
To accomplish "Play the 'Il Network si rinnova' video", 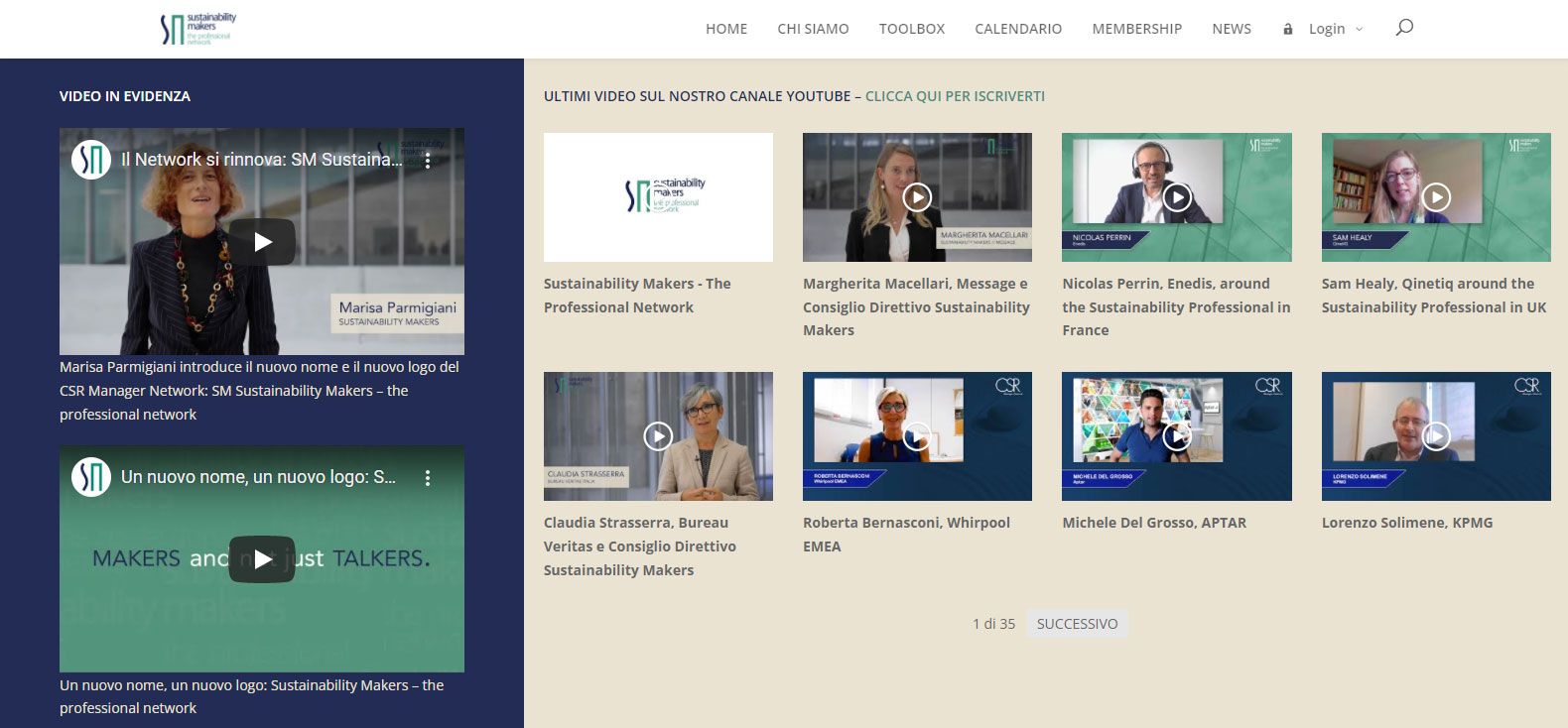I will (262, 242).
